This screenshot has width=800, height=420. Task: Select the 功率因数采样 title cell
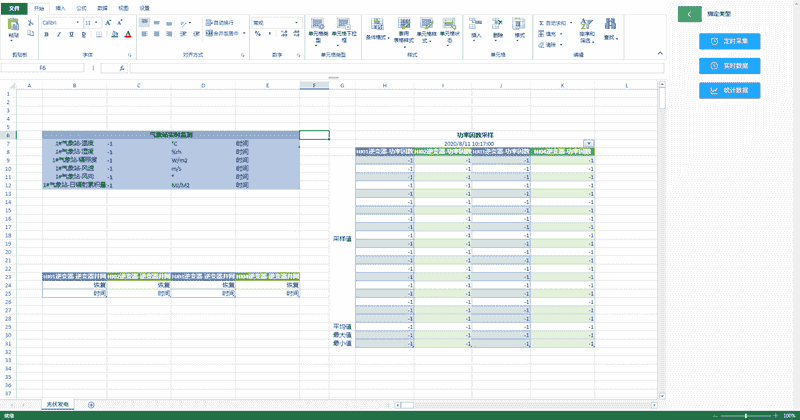[x=475, y=135]
